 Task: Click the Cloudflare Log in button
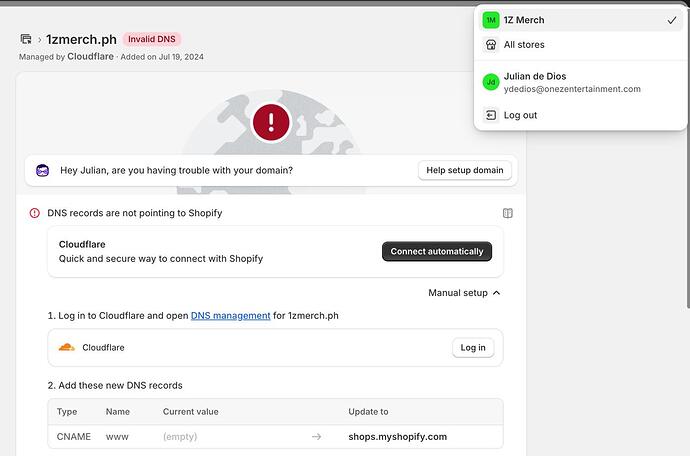pyautogui.click(x=473, y=348)
